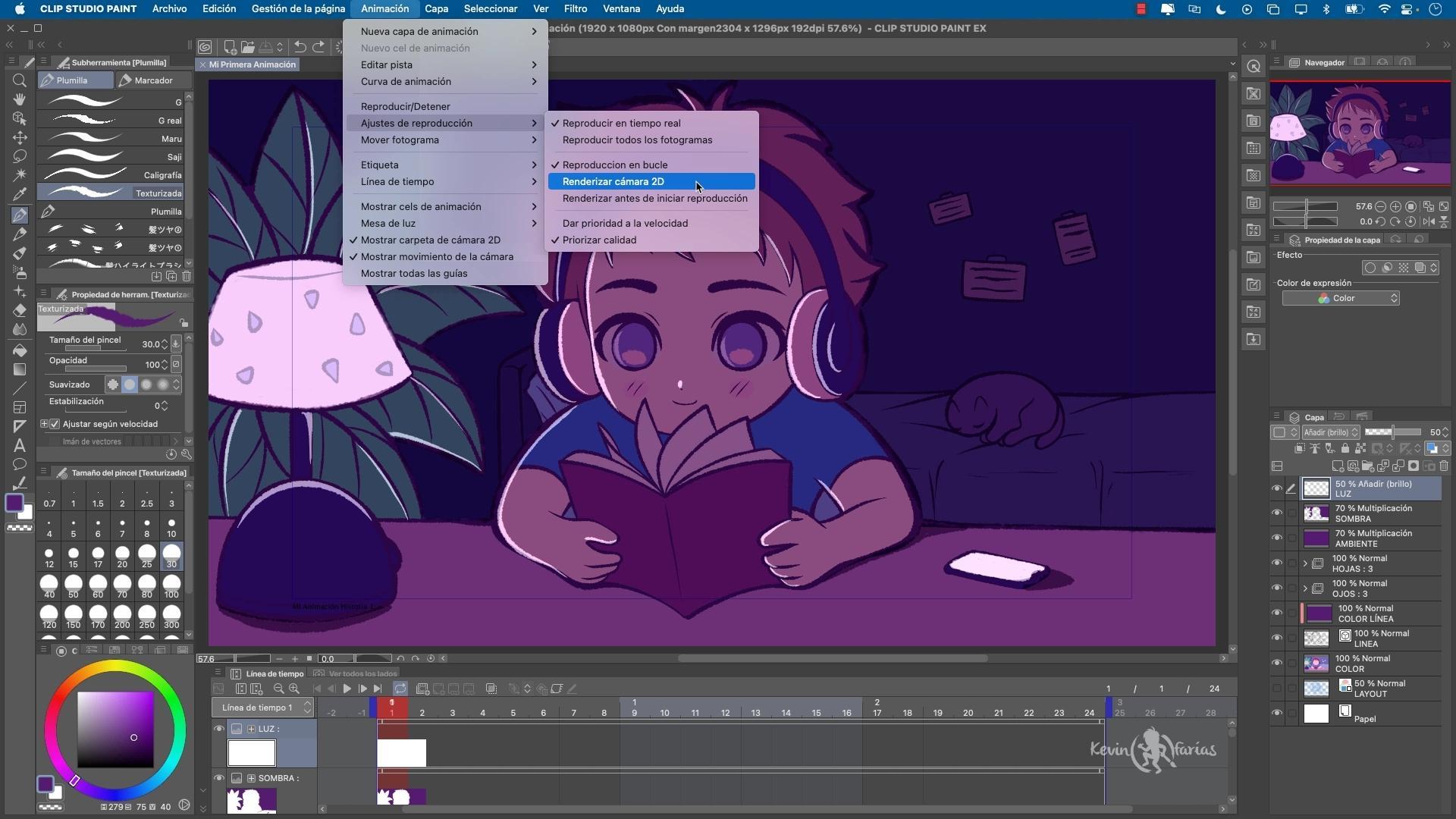The image size is (1456, 819).
Task: Open Color de expresión dropdown
Action: (x=1340, y=299)
